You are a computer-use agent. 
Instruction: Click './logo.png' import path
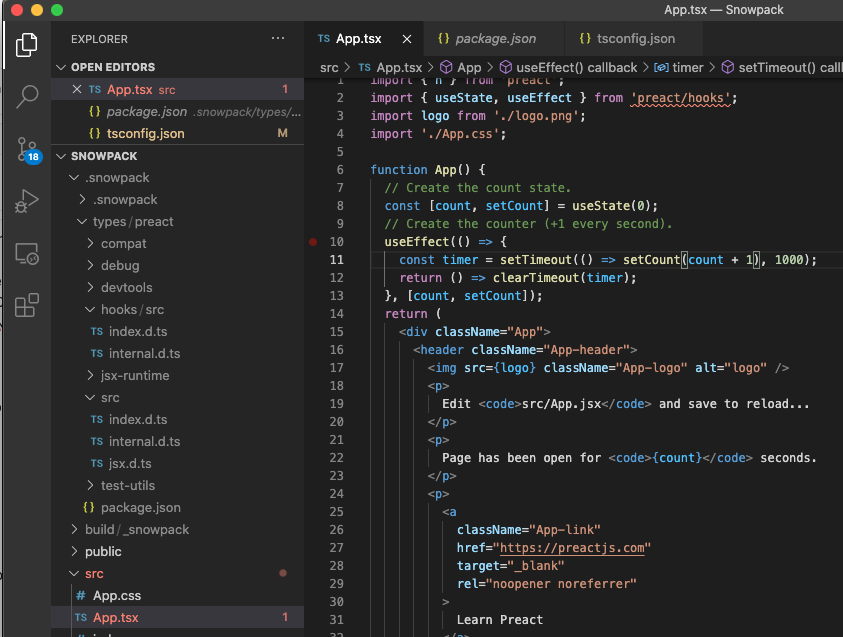(x=537, y=116)
